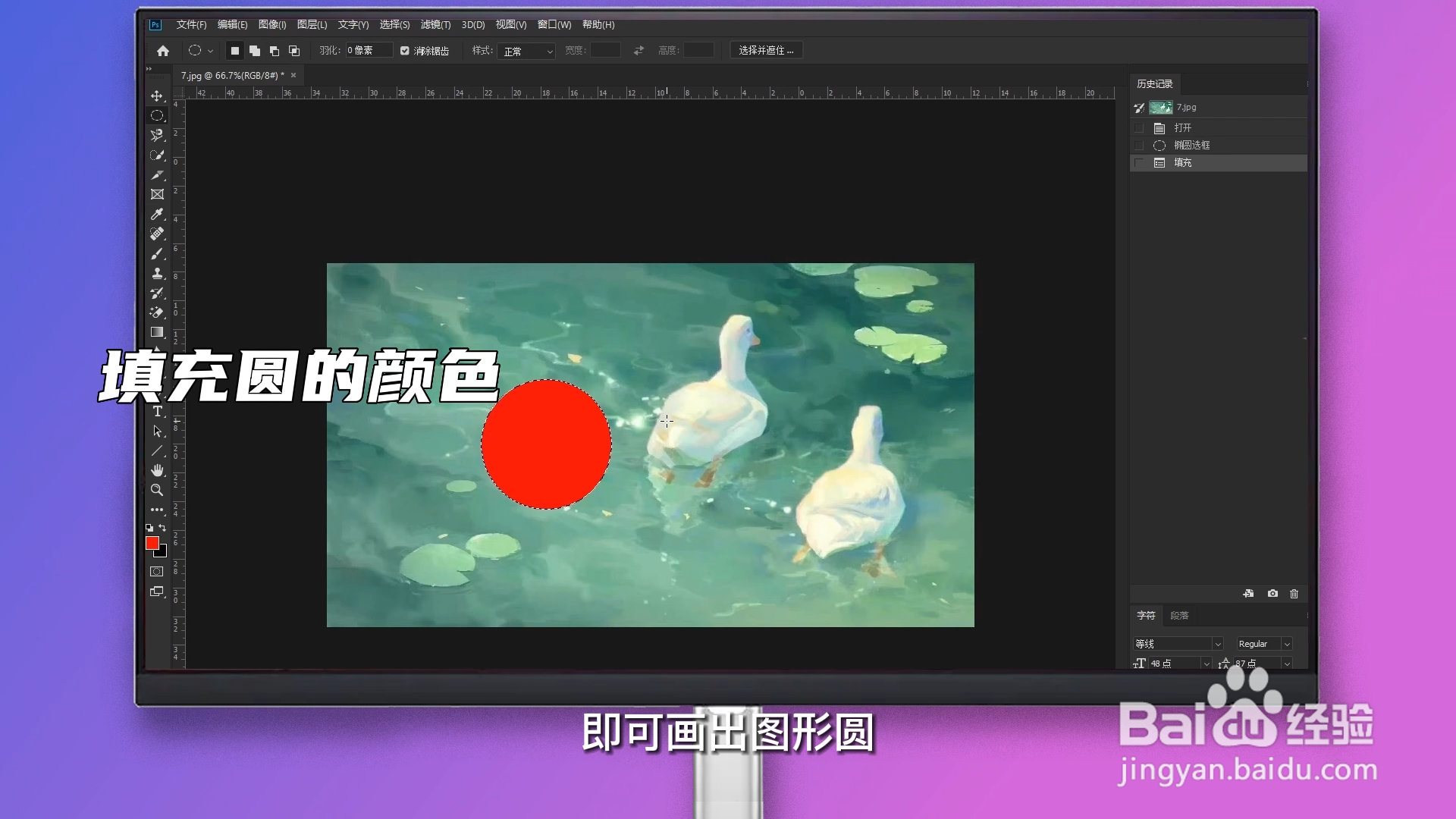The width and height of the screenshot is (1456, 819).
Task: Set history brush source for 打开 state
Action: point(1139,128)
